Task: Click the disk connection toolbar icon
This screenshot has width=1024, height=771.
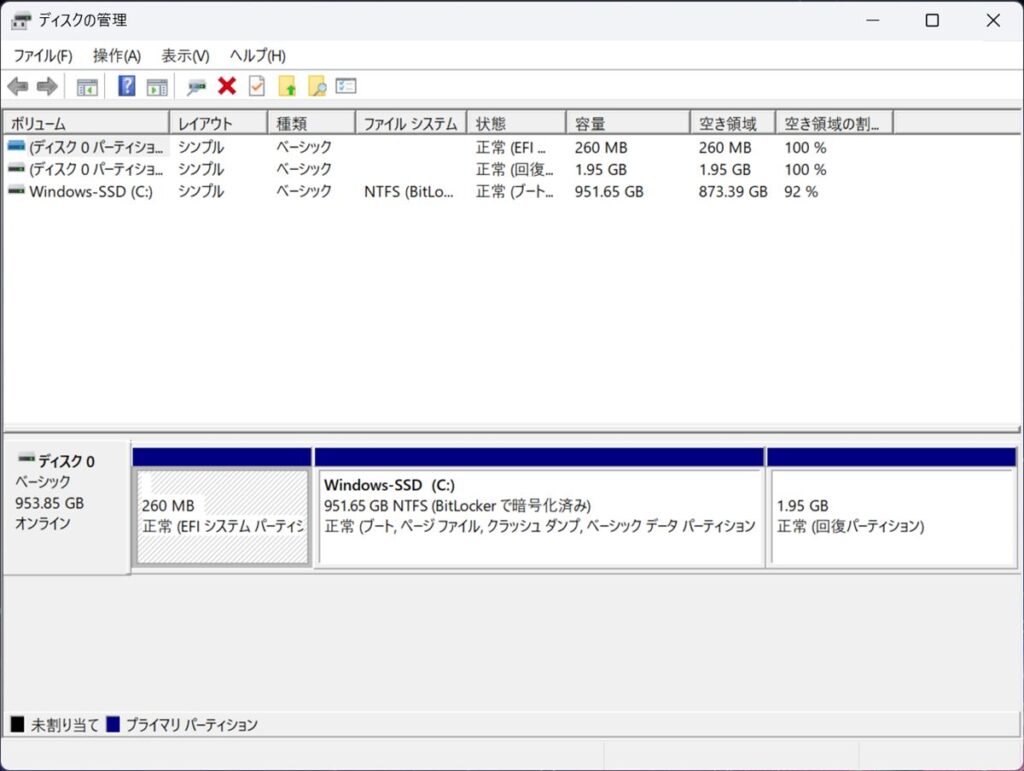Action: (197, 87)
